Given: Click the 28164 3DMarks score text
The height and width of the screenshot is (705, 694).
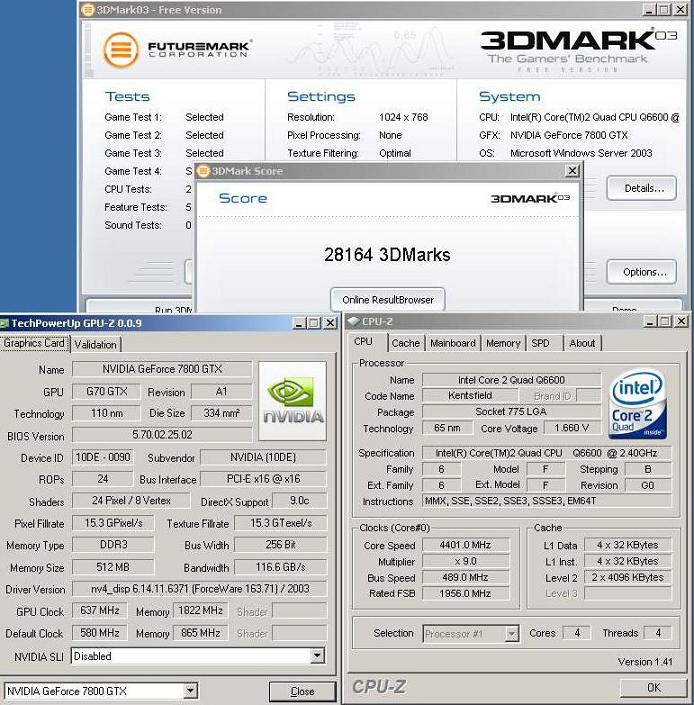Looking at the screenshot, I should [x=387, y=255].
